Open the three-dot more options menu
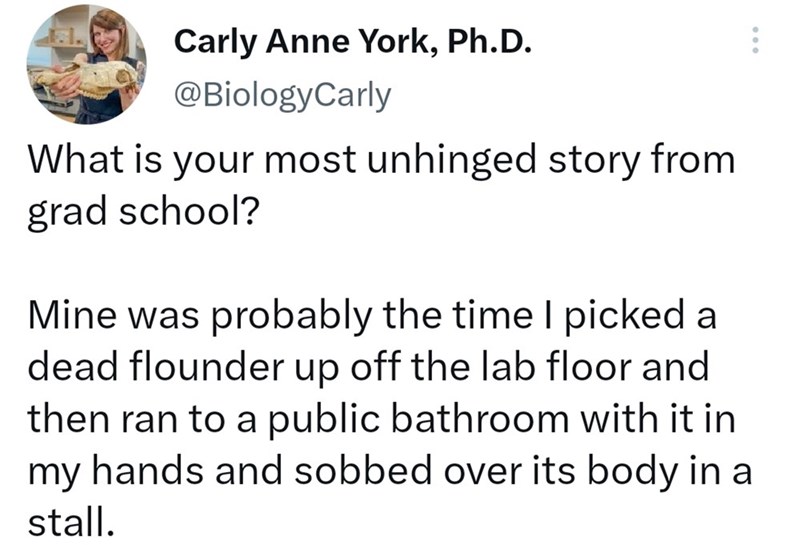 [755, 39]
